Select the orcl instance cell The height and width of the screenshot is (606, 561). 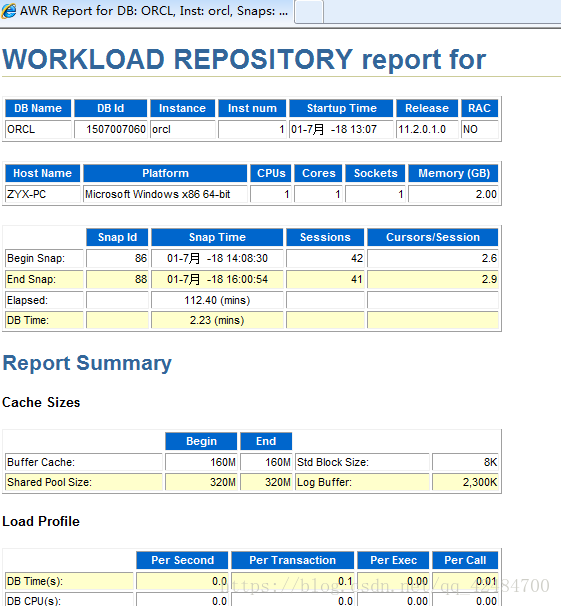(x=182, y=129)
